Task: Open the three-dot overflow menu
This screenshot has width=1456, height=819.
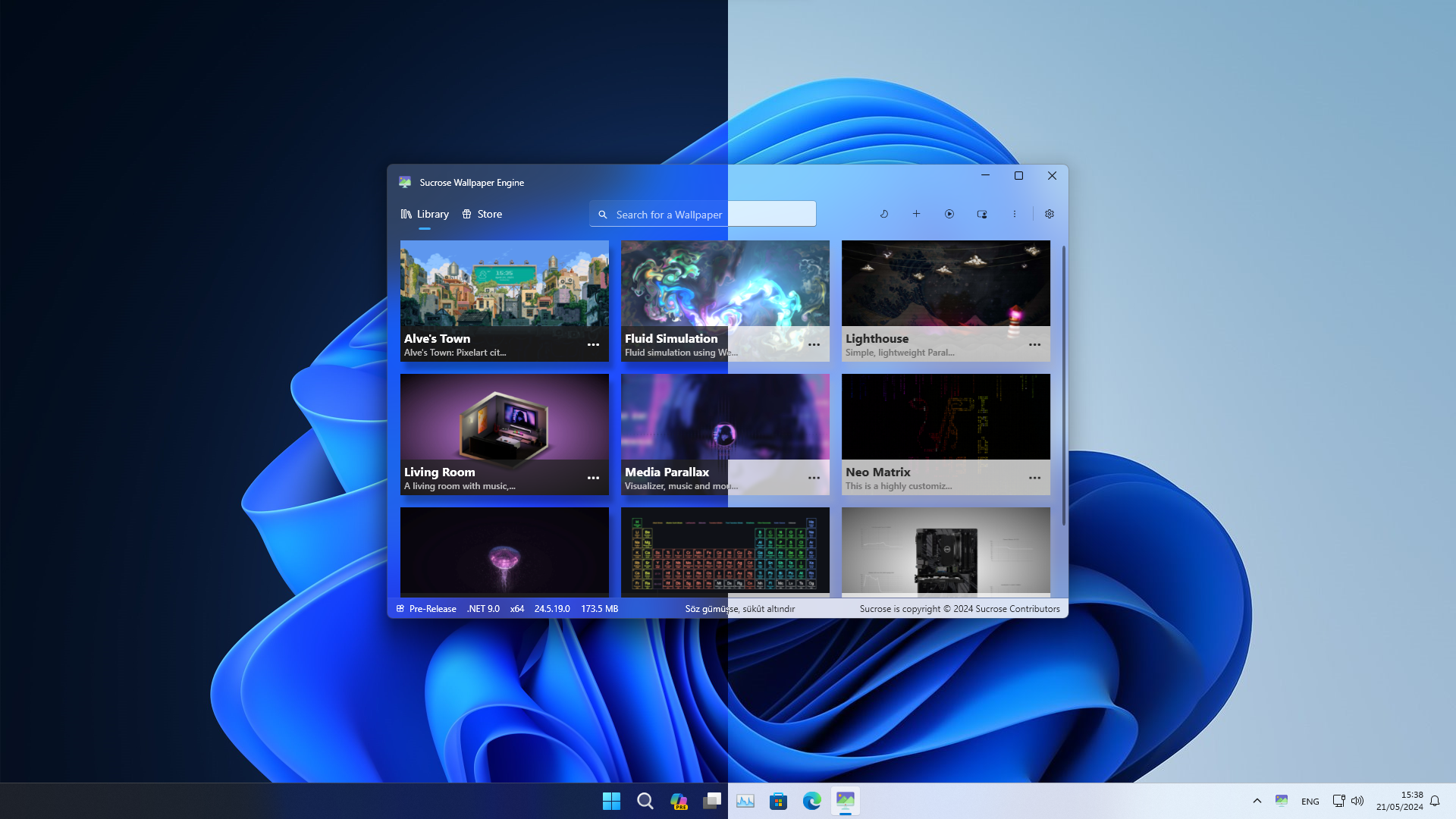Action: click(x=1014, y=214)
